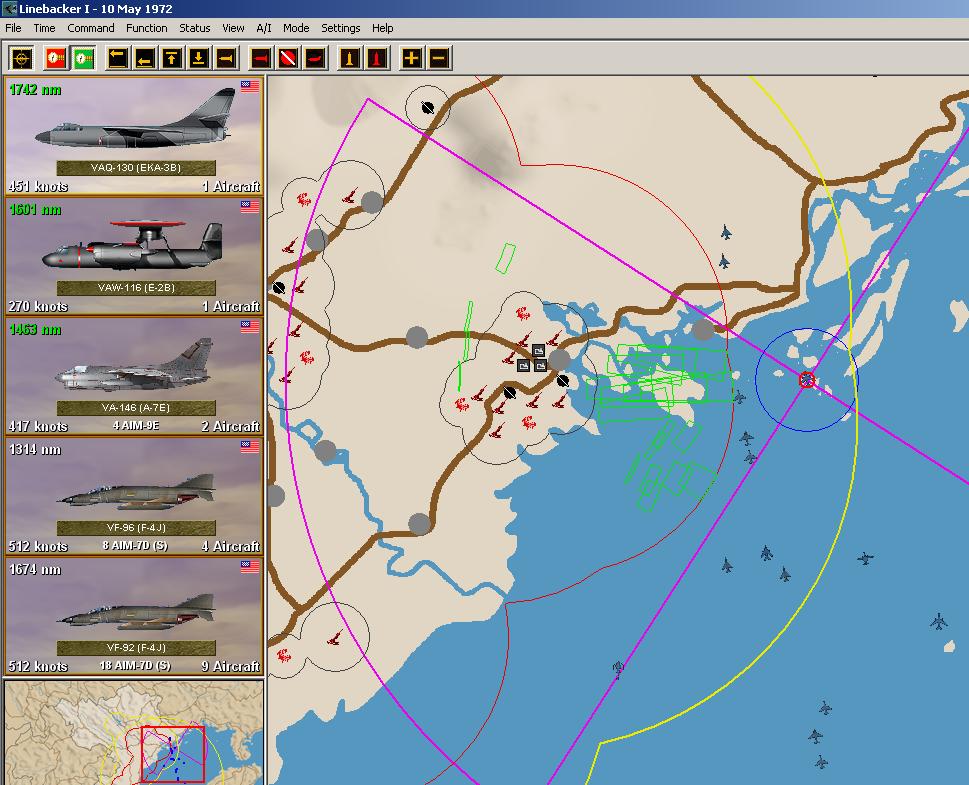Click the plus zoom-in toolbar icon

(x=411, y=58)
